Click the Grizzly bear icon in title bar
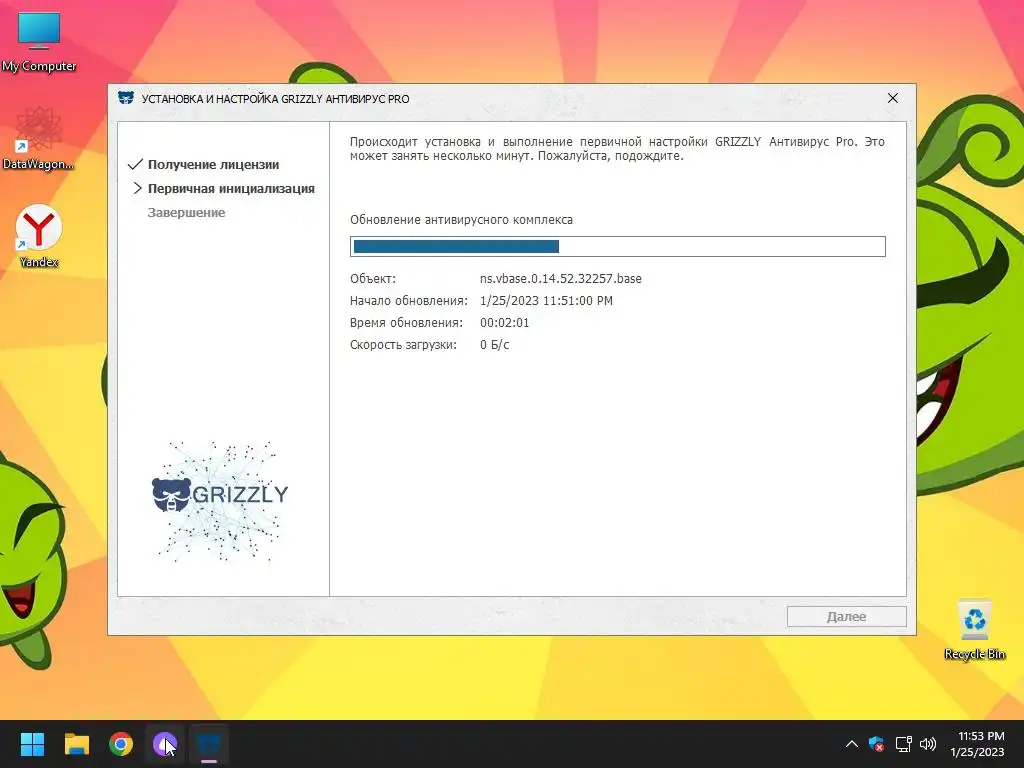The height and width of the screenshot is (768, 1024). [125, 98]
